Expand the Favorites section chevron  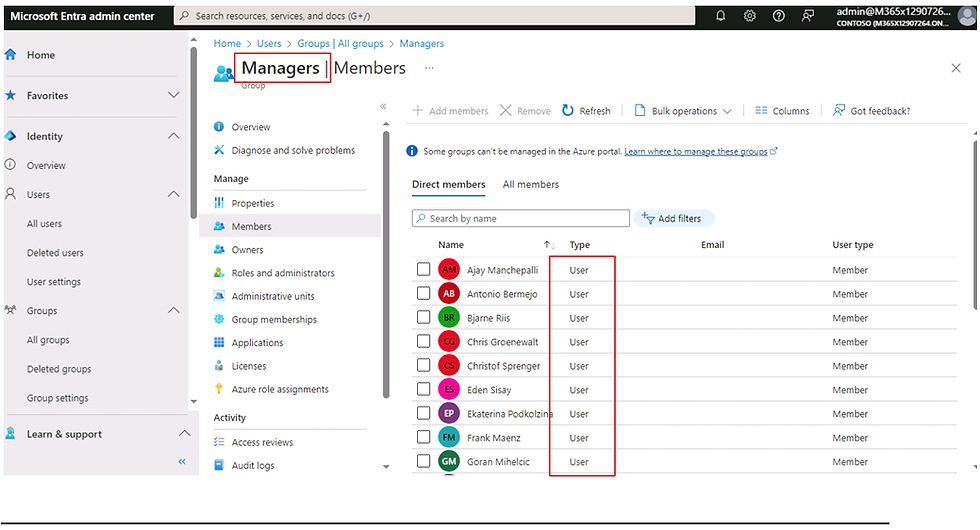tap(174, 95)
